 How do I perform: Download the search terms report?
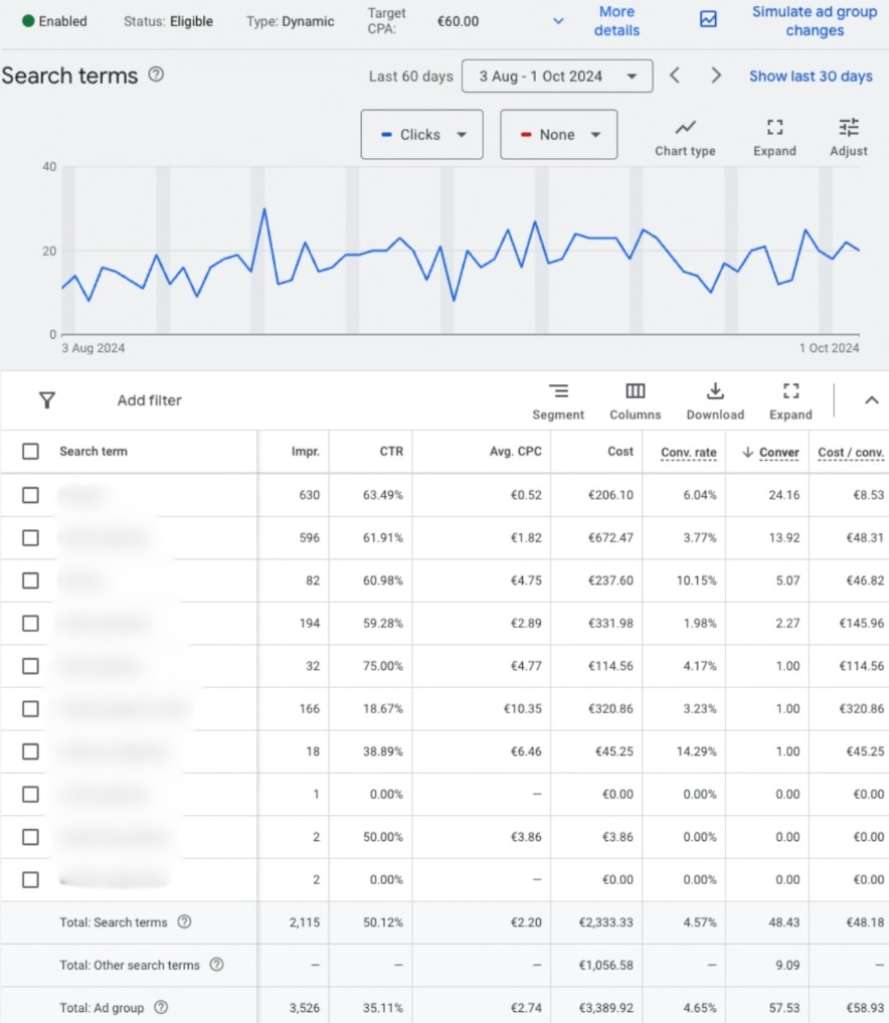pyautogui.click(x=715, y=391)
